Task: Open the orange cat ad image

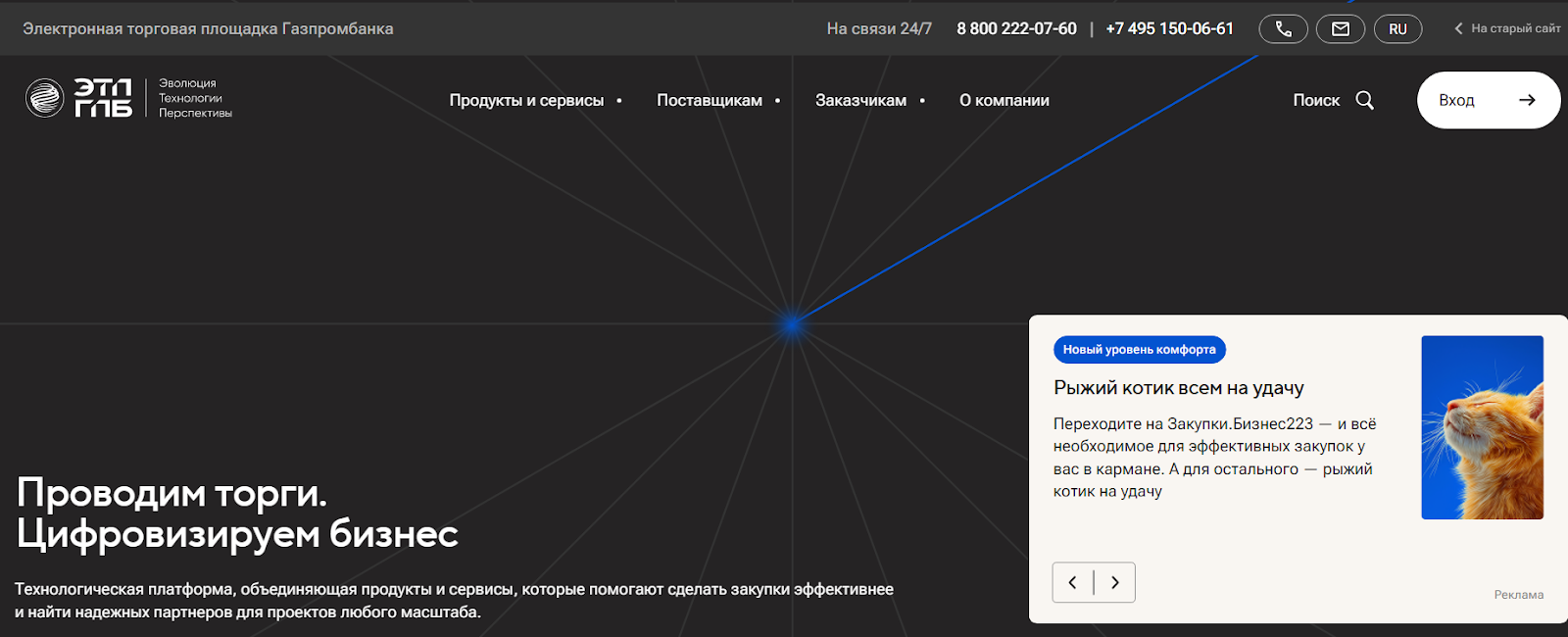Action: (1482, 427)
